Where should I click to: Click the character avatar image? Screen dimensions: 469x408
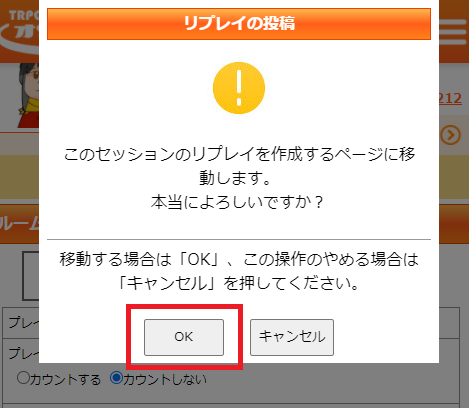[x=28, y=96]
